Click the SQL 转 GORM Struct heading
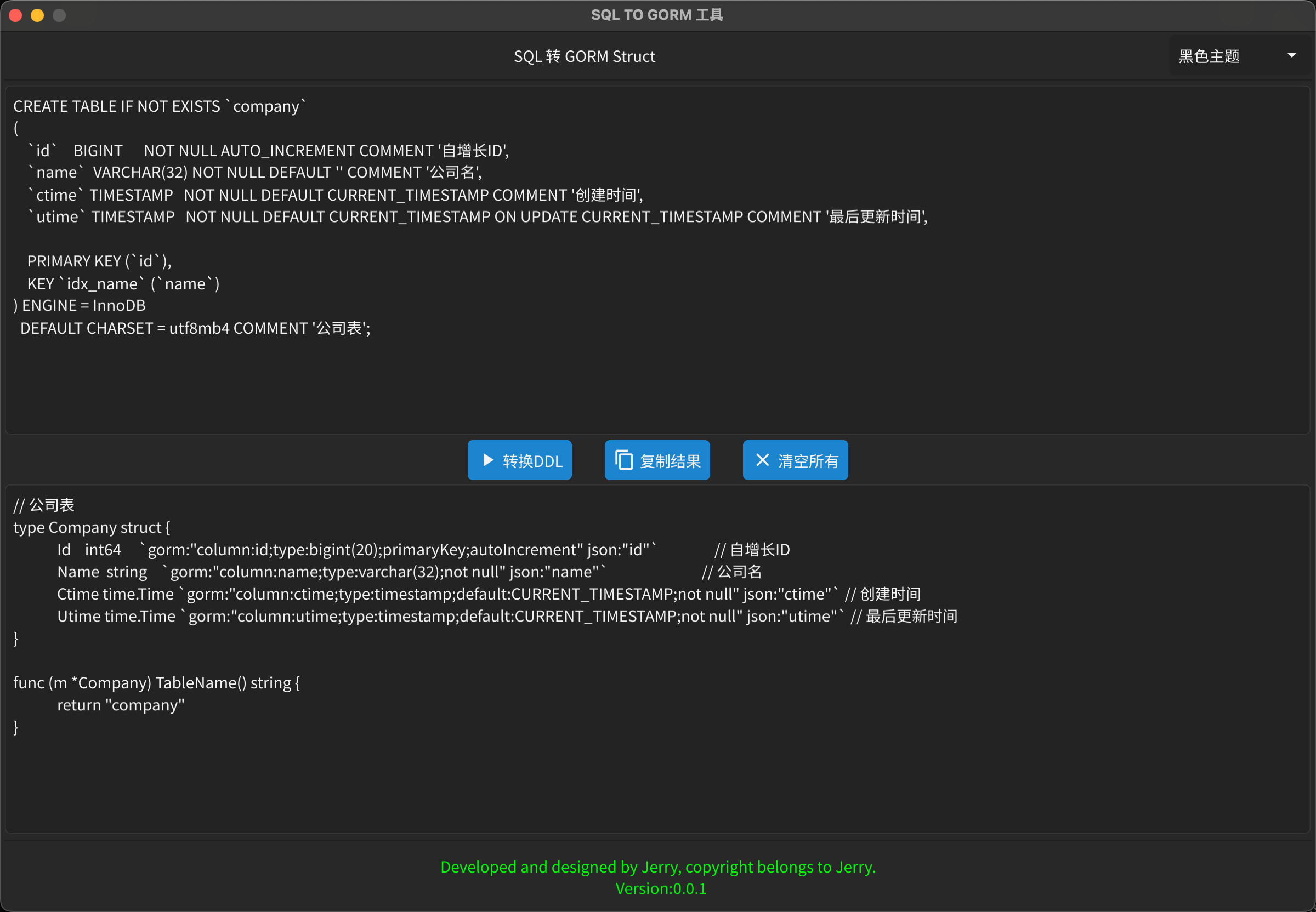Image resolution: width=1316 pixels, height=912 pixels. 585,56
